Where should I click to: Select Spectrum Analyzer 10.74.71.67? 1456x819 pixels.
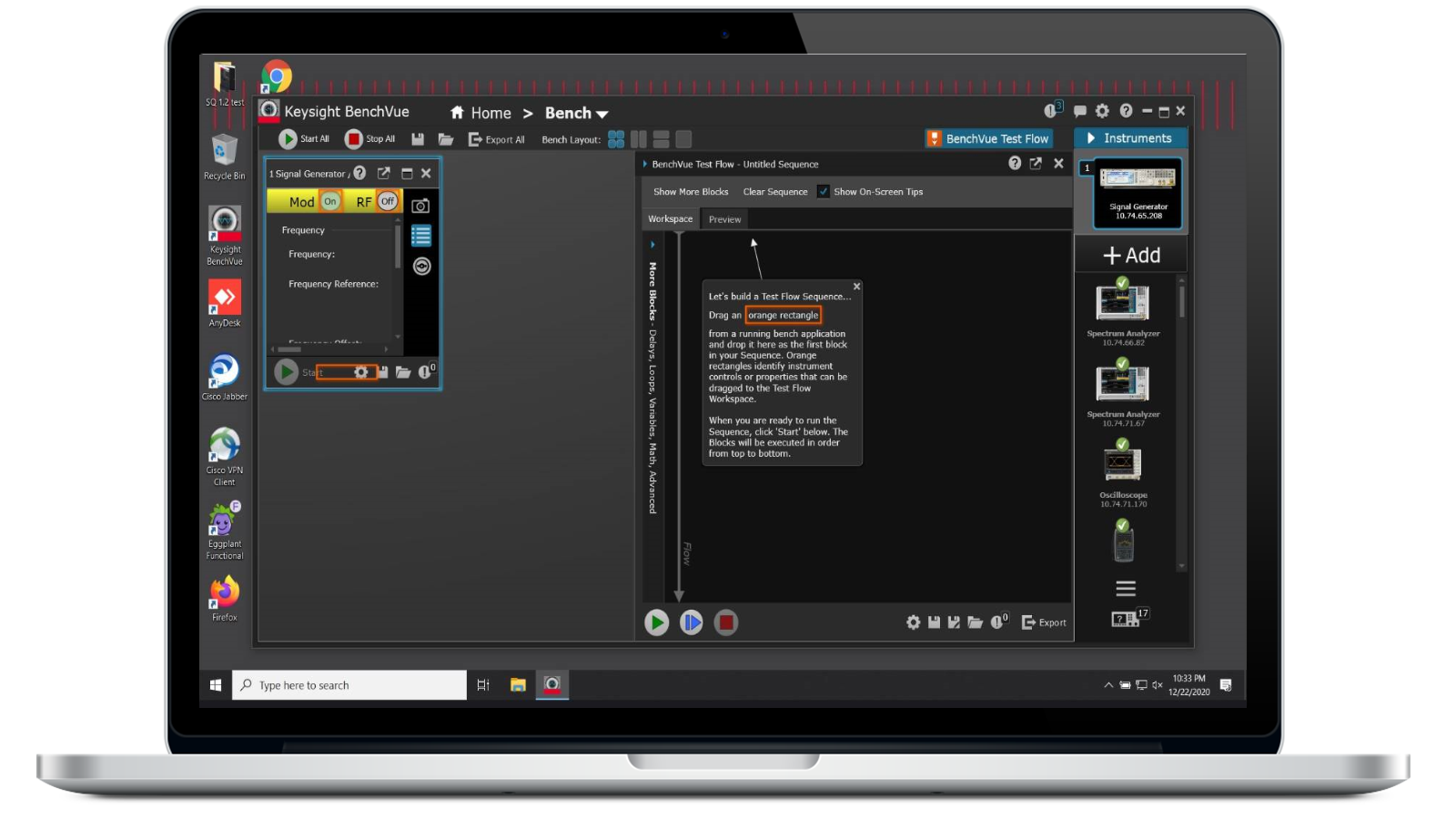click(1123, 393)
